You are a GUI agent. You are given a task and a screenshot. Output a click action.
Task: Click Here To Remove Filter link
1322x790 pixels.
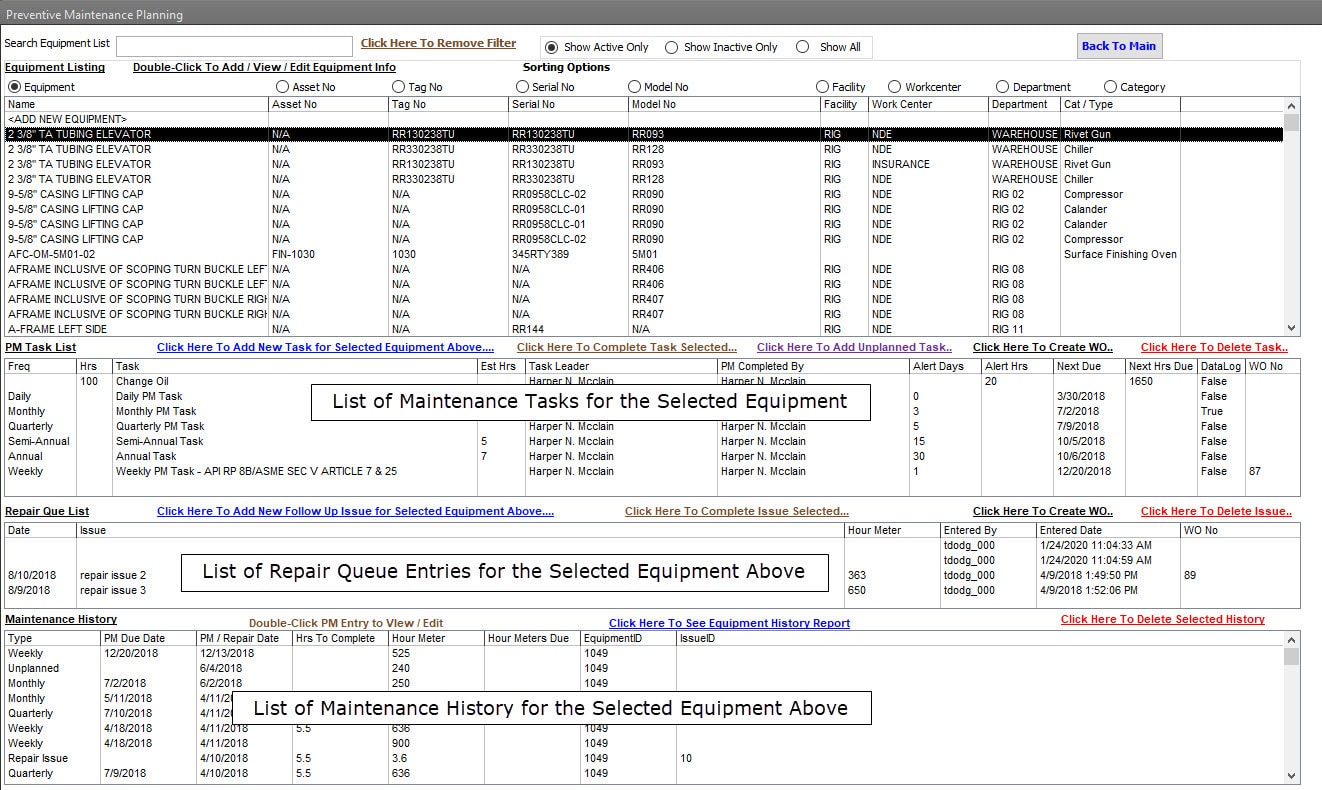point(439,43)
